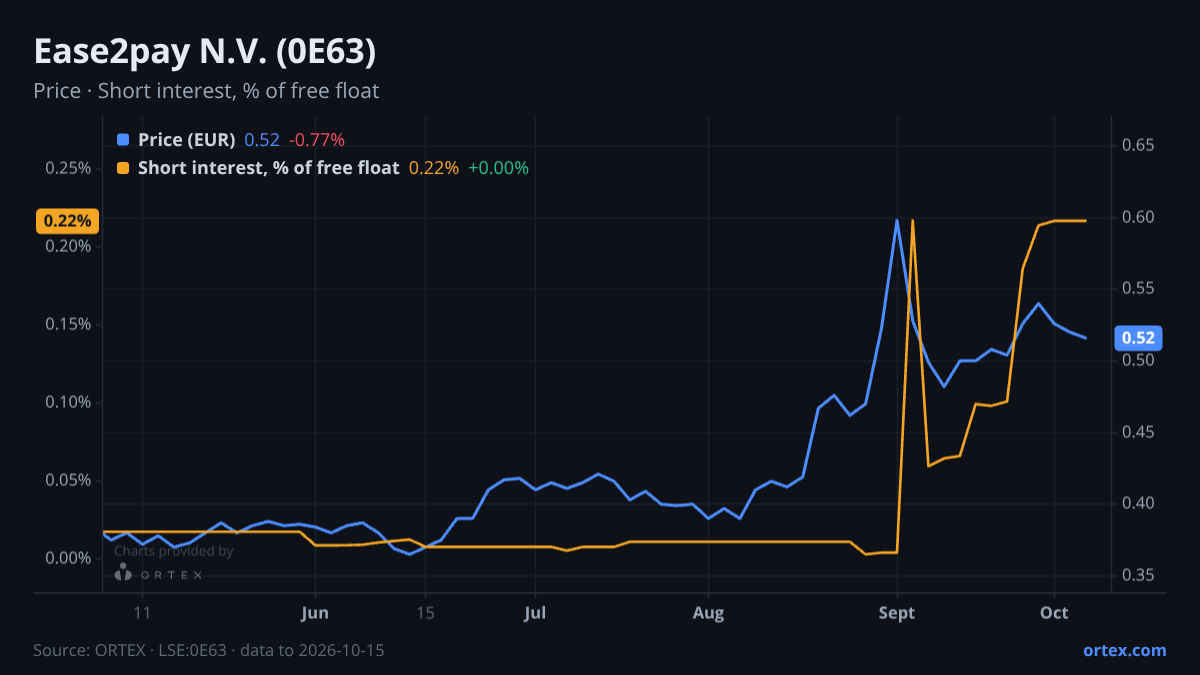
Task: Click the -0.77% price change value
Action: [x=317, y=140]
